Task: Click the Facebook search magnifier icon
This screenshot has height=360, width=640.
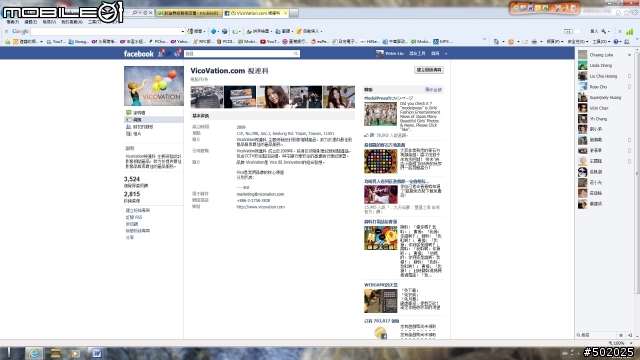Action: pos(296,53)
